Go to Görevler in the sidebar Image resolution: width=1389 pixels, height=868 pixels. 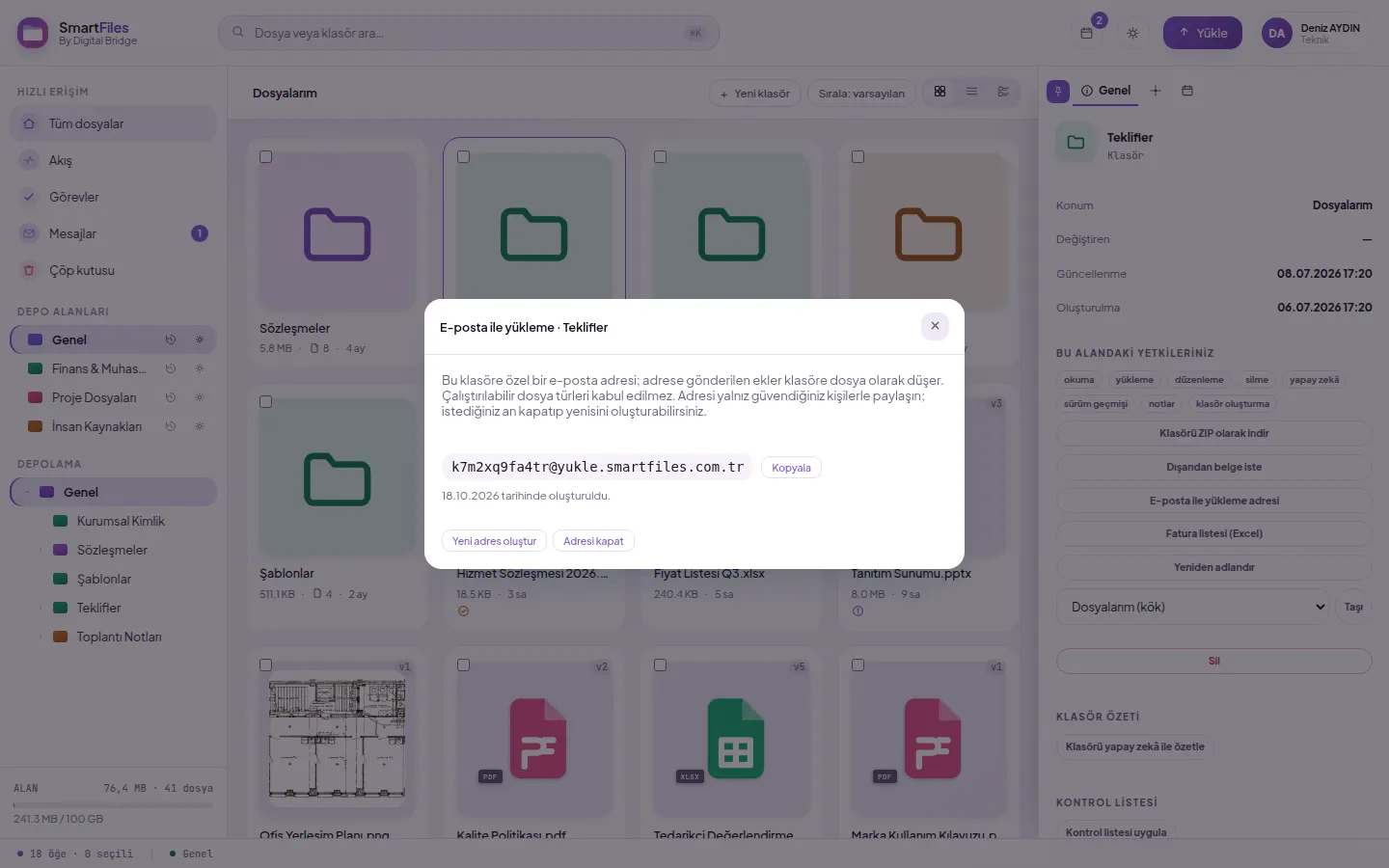tap(114, 197)
